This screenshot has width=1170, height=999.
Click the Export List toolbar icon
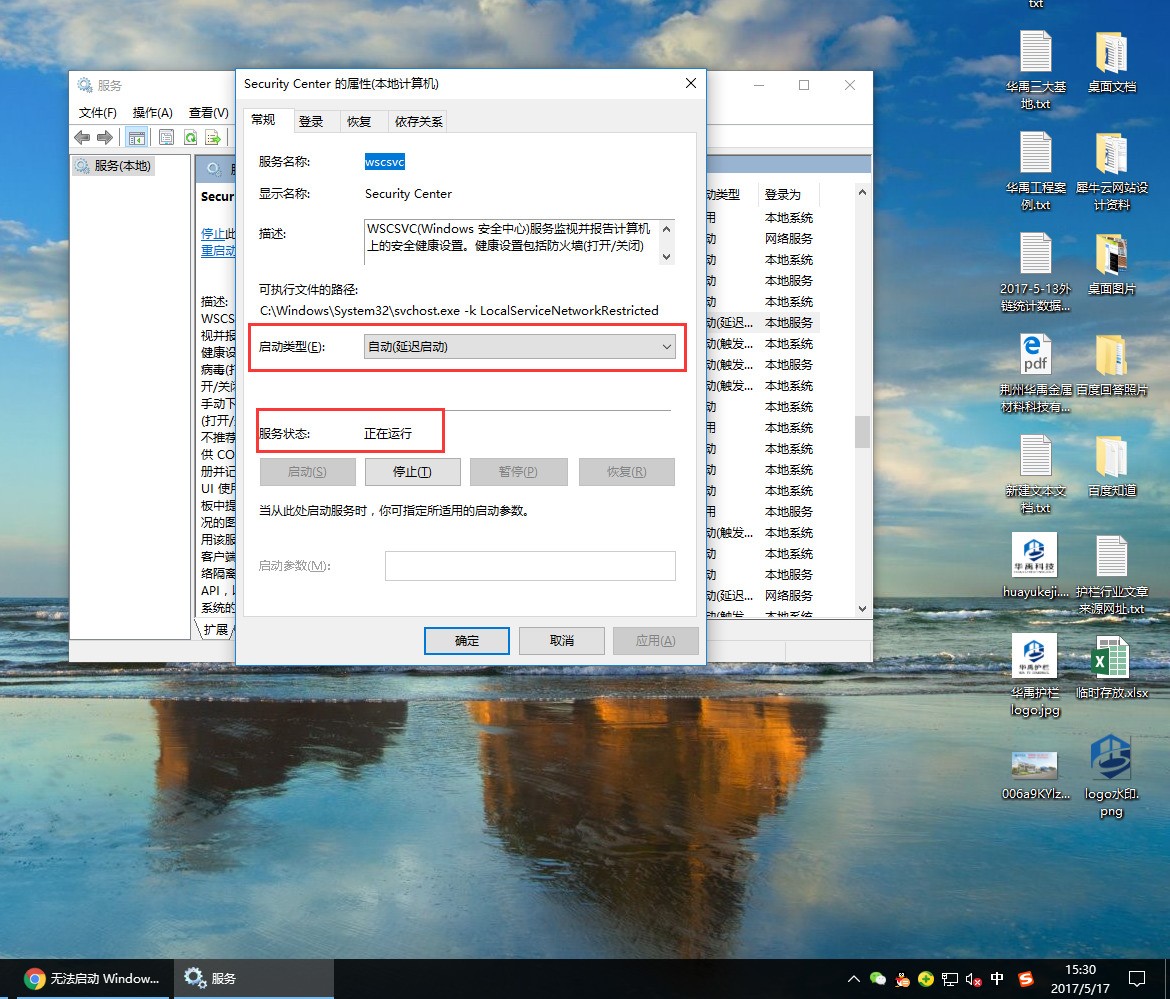(213, 137)
